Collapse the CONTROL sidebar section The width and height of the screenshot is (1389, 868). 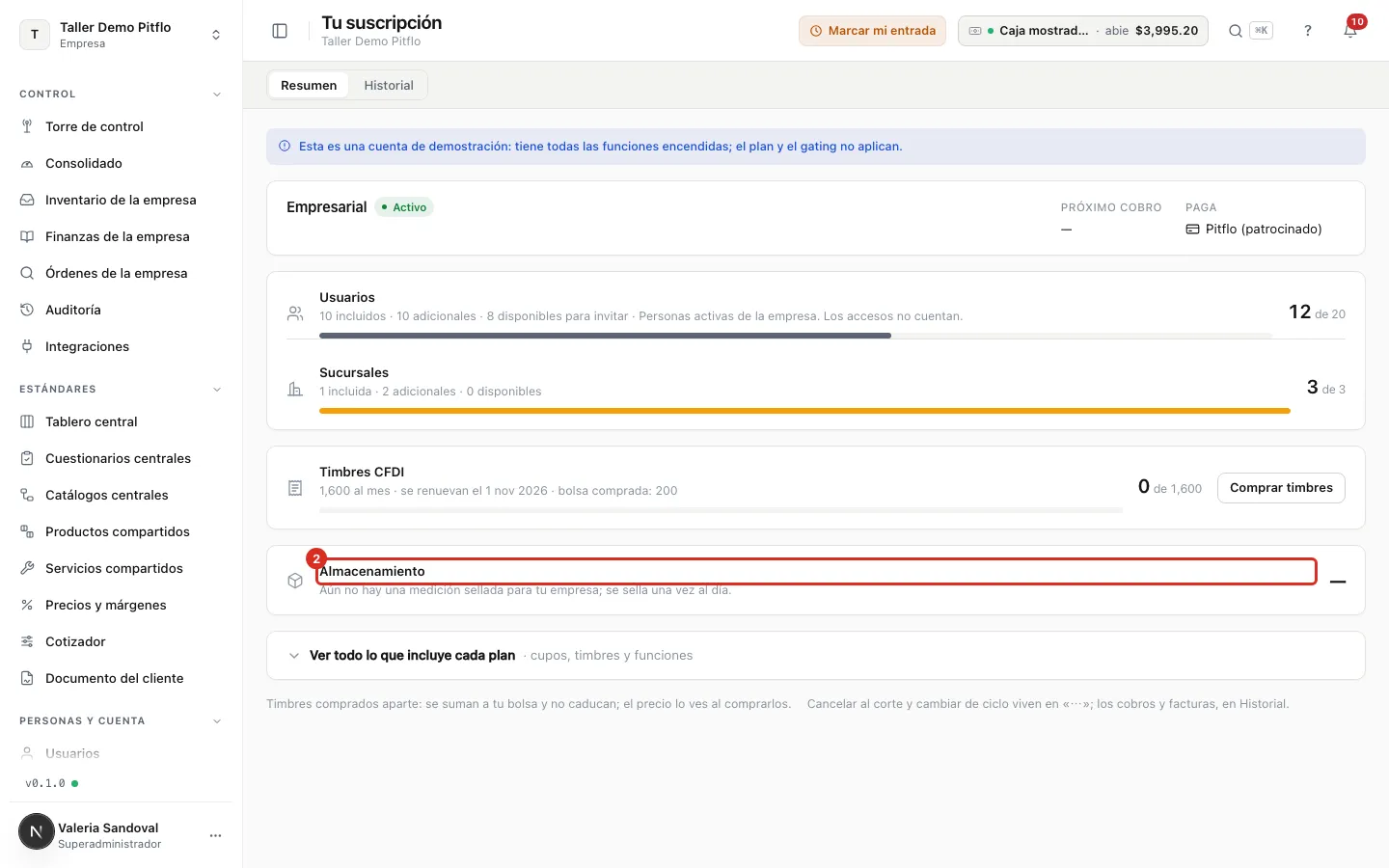217,95
